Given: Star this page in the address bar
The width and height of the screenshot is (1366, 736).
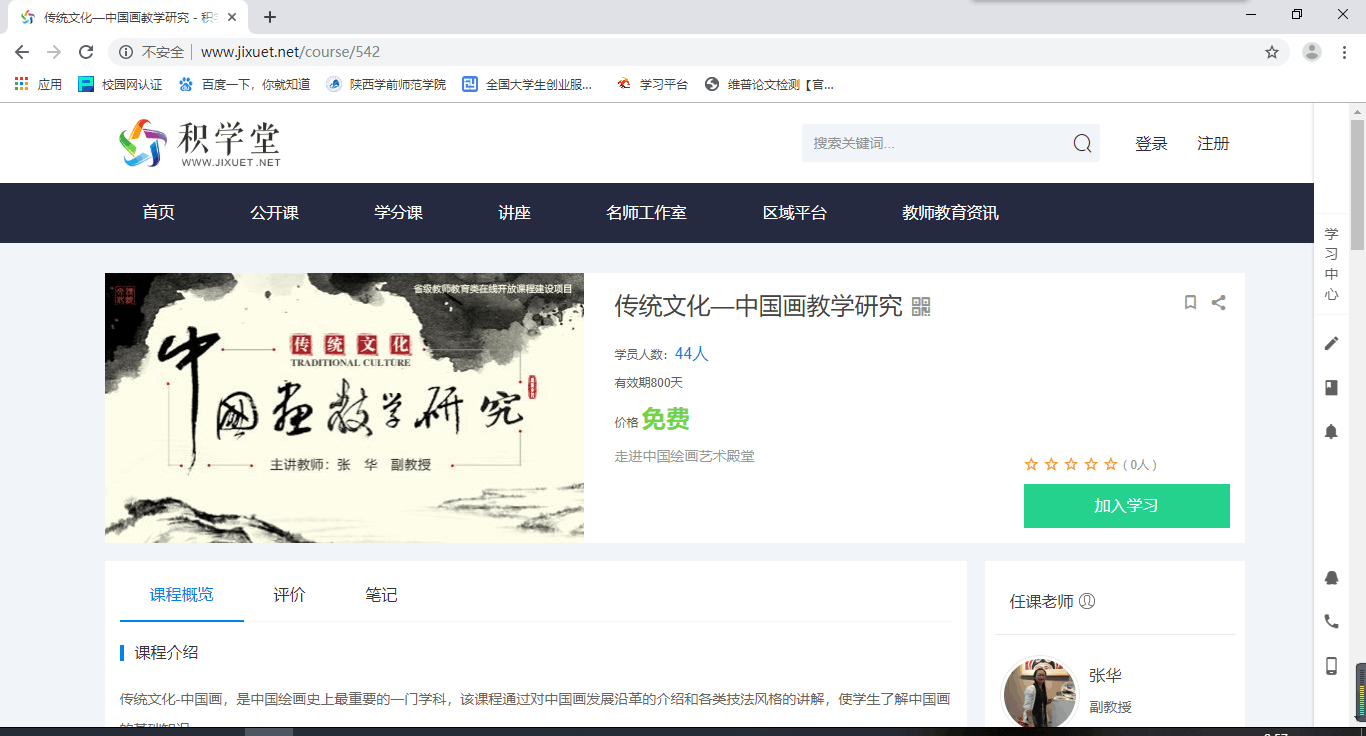Looking at the screenshot, I should [x=1272, y=52].
